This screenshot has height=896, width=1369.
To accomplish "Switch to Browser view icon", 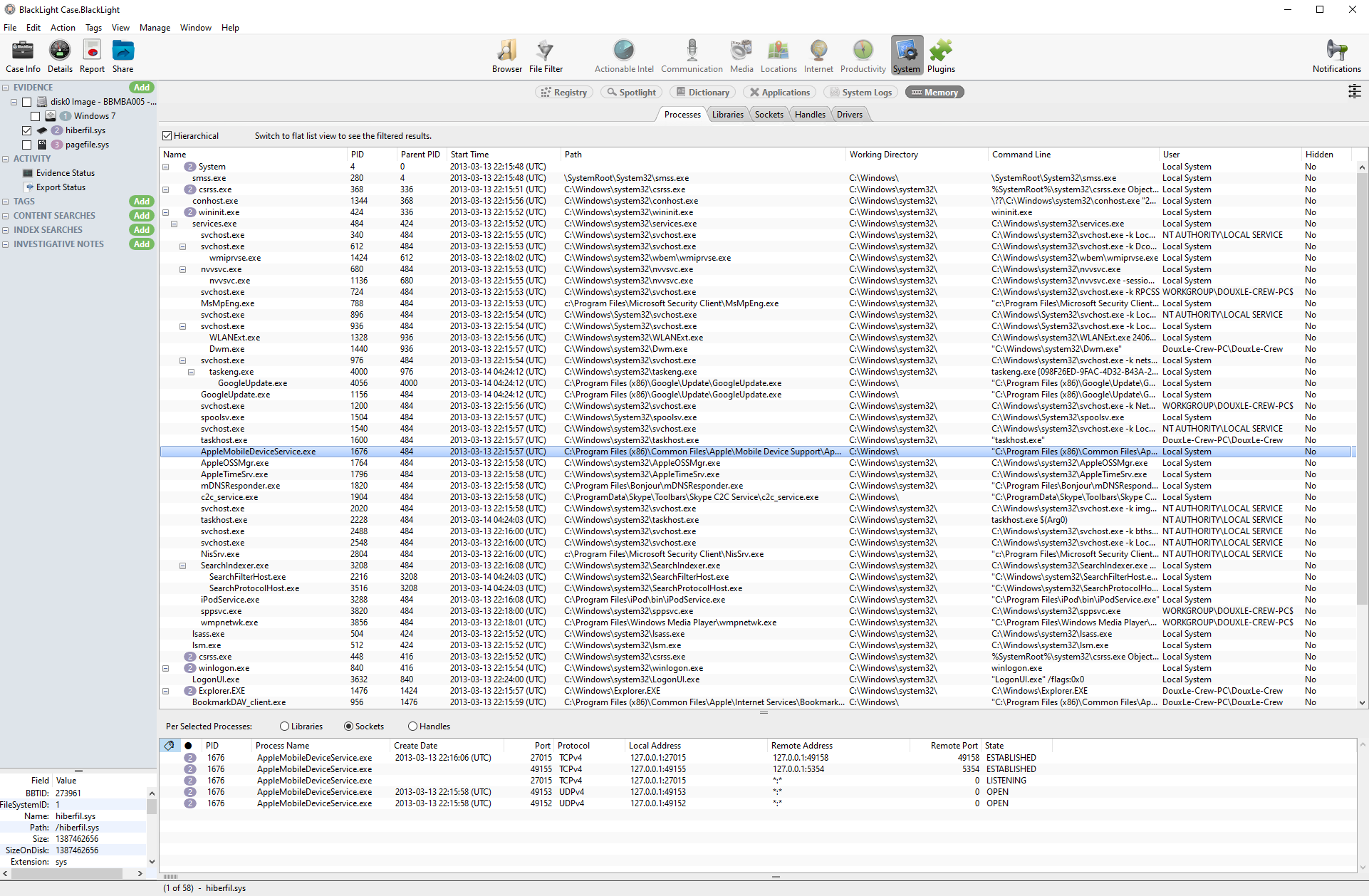I will tap(507, 56).
